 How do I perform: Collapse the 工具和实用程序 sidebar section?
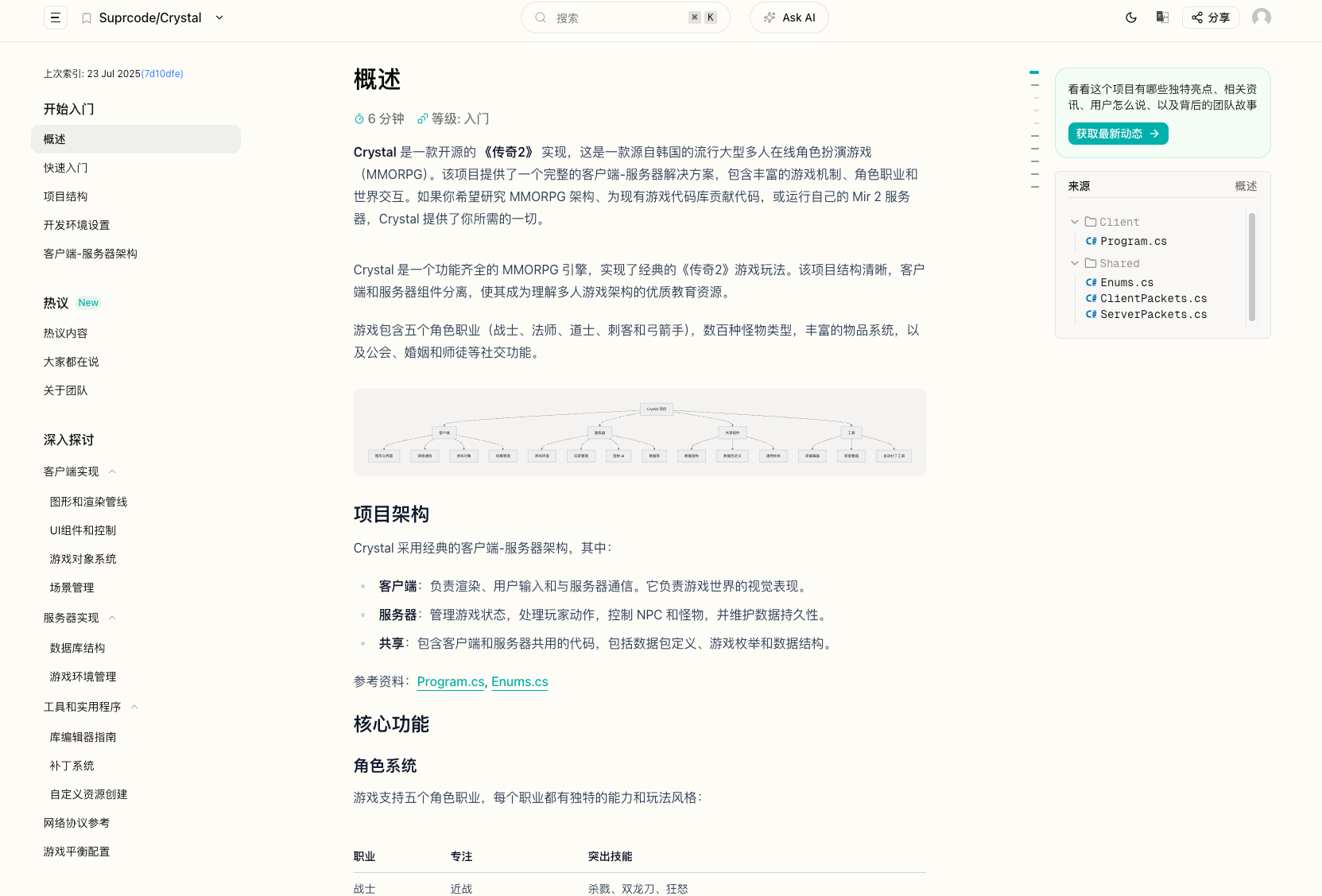(134, 707)
